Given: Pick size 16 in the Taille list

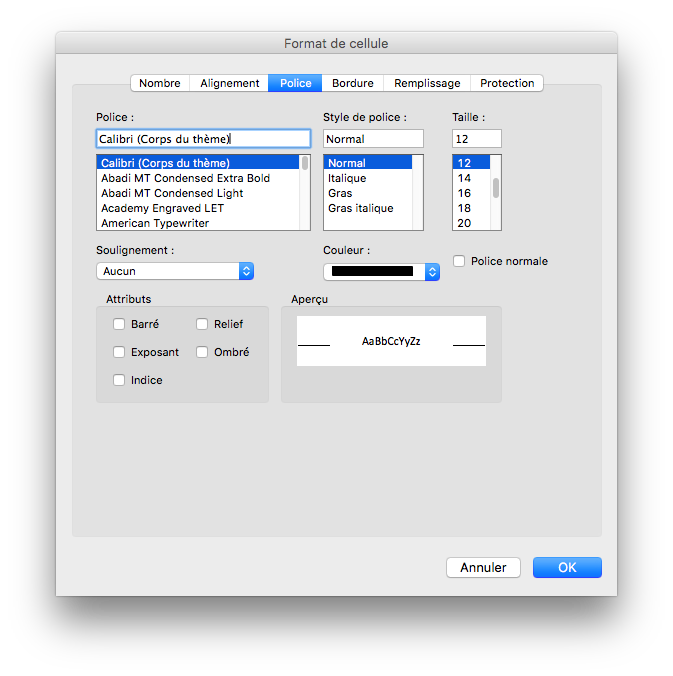Looking at the screenshot, I should point(465,193).
